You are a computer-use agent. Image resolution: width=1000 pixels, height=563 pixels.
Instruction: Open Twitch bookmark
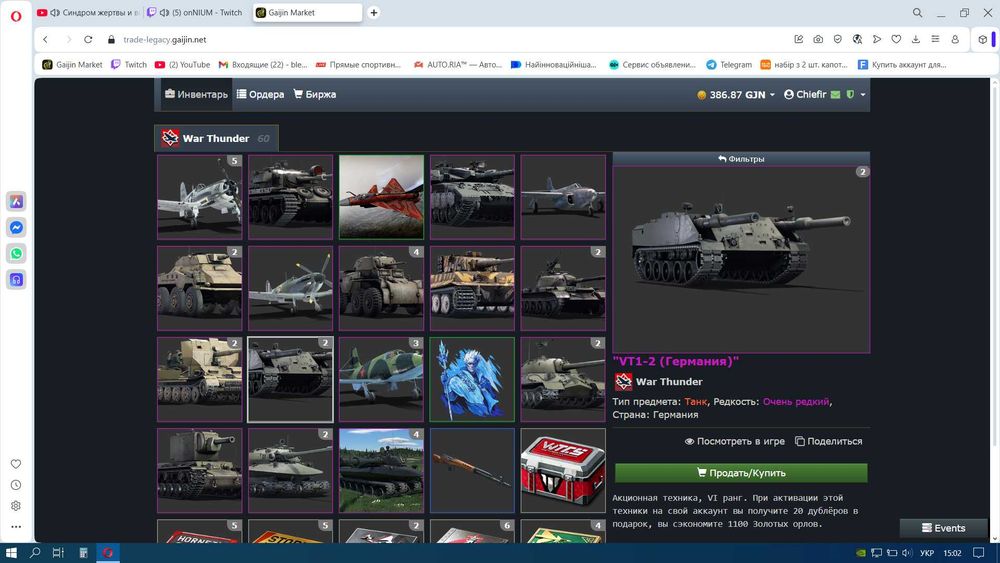coord(129,64)
